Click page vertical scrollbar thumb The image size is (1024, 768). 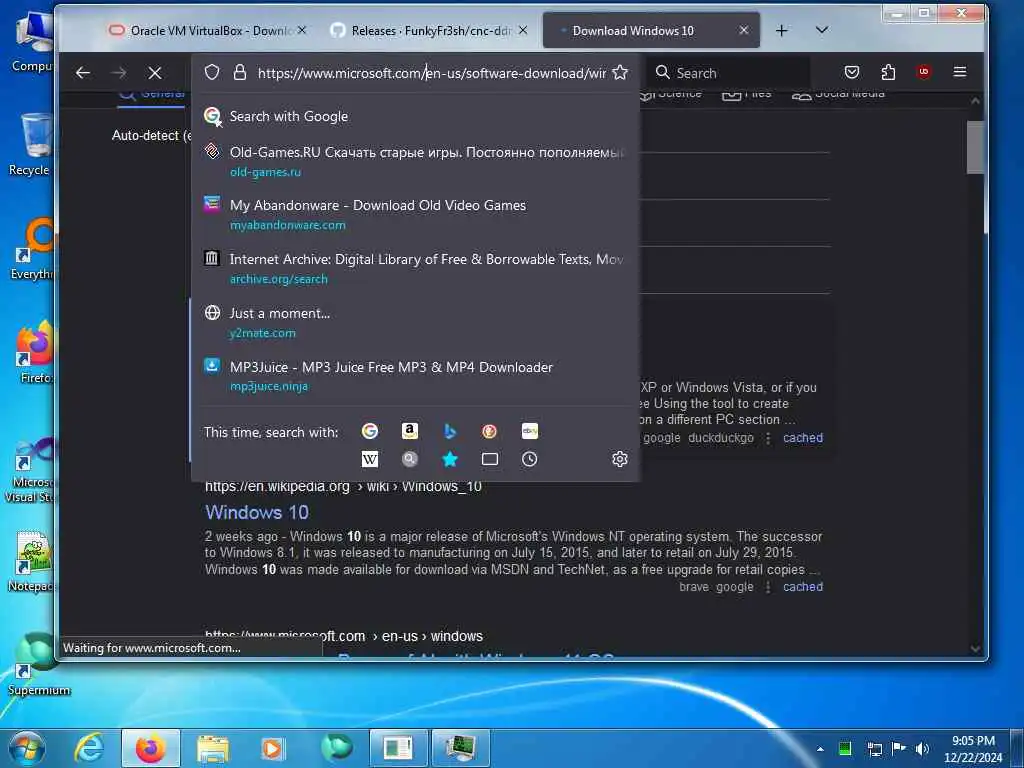click(x=975, y=147)
